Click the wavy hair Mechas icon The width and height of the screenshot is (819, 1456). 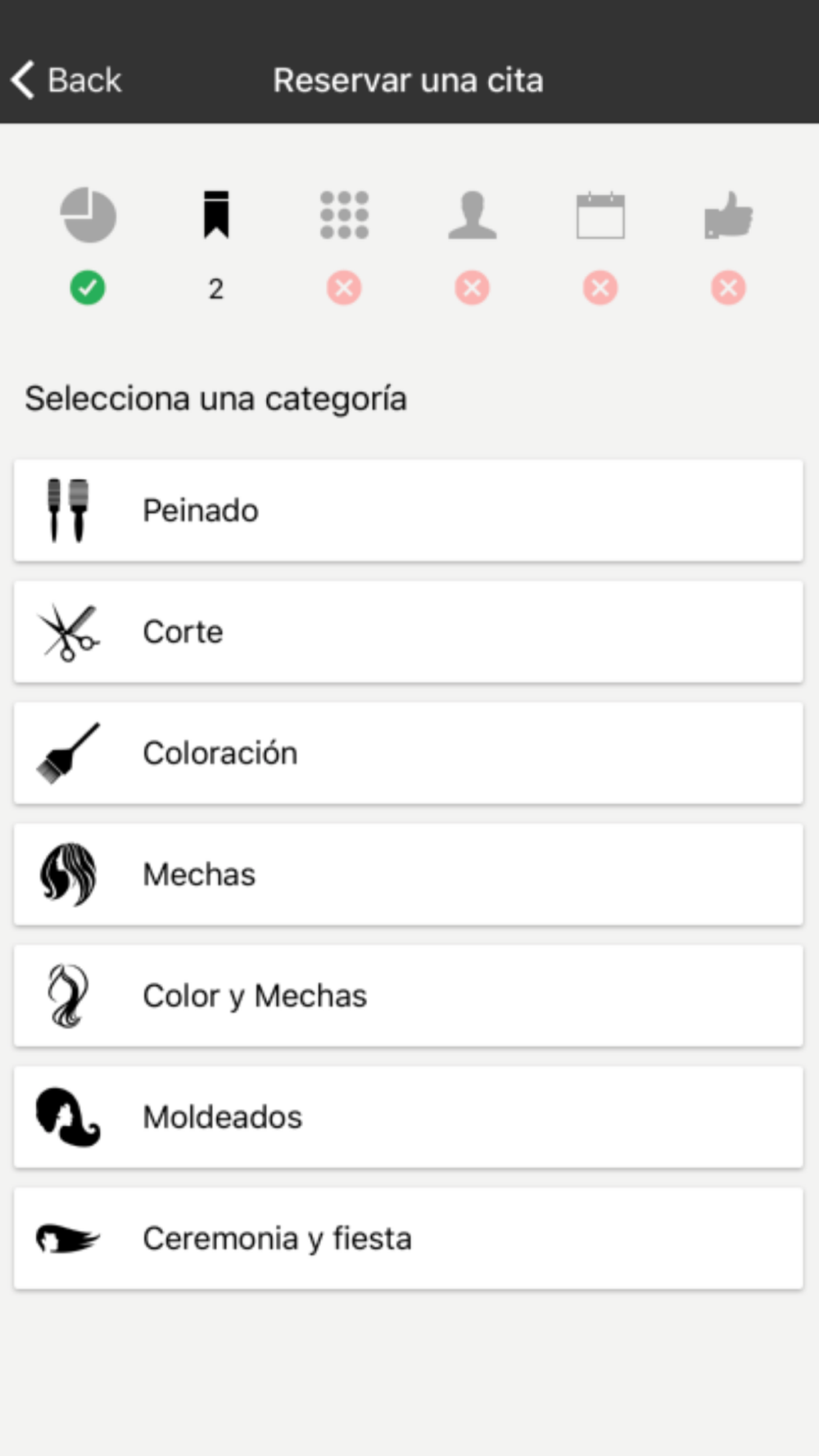tap(68, 875)
